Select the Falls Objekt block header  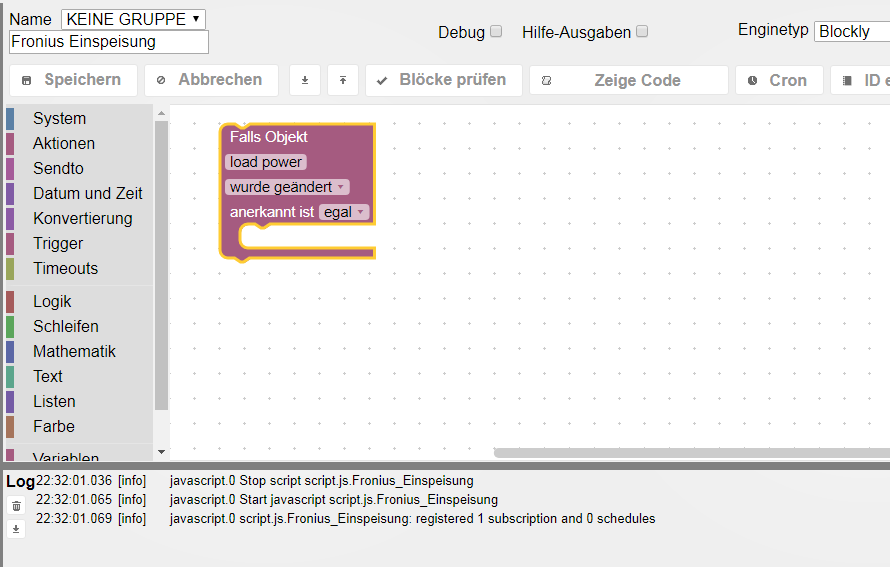(x=268, y=137)
